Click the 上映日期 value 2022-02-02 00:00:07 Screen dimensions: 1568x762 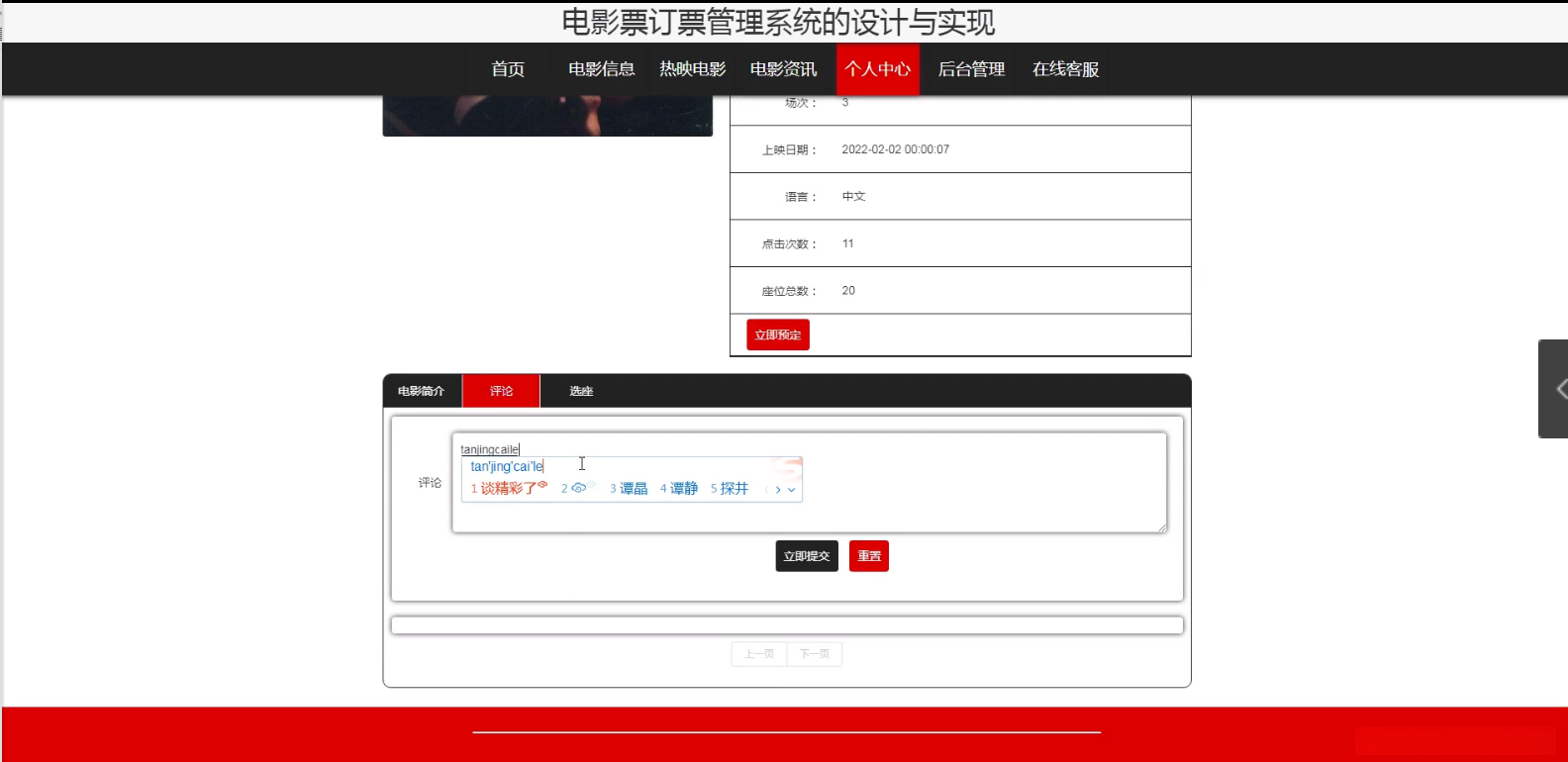pos(895,149)
